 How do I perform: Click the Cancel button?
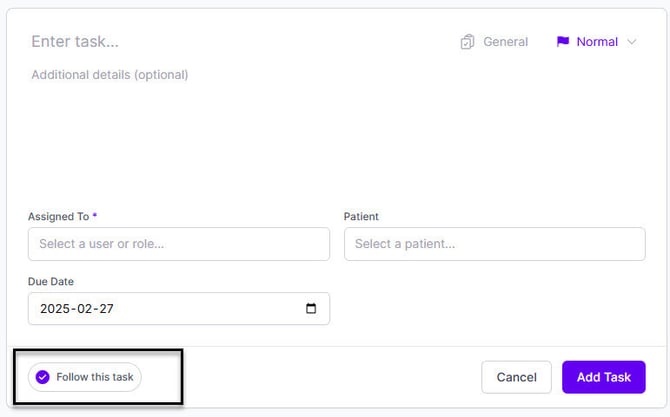tap(516, 377)
